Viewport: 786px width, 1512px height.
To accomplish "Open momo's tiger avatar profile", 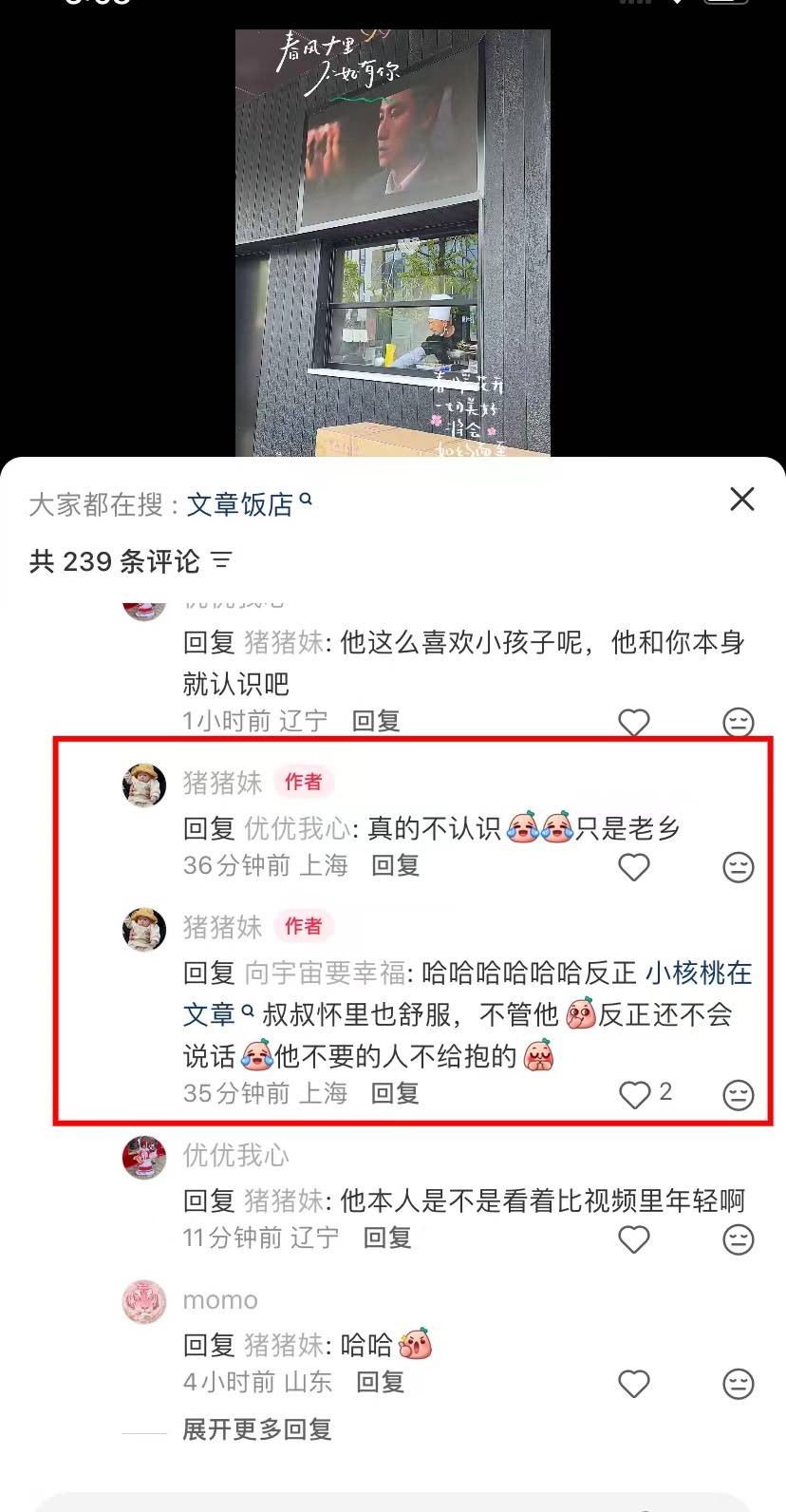I will pyautogui.click(x=144, y=1302).
